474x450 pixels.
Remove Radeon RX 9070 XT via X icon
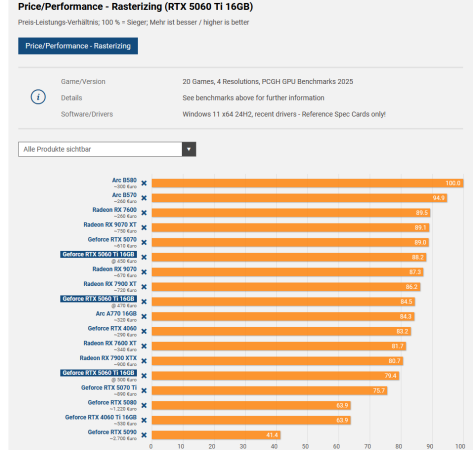(x=144, y=228)
